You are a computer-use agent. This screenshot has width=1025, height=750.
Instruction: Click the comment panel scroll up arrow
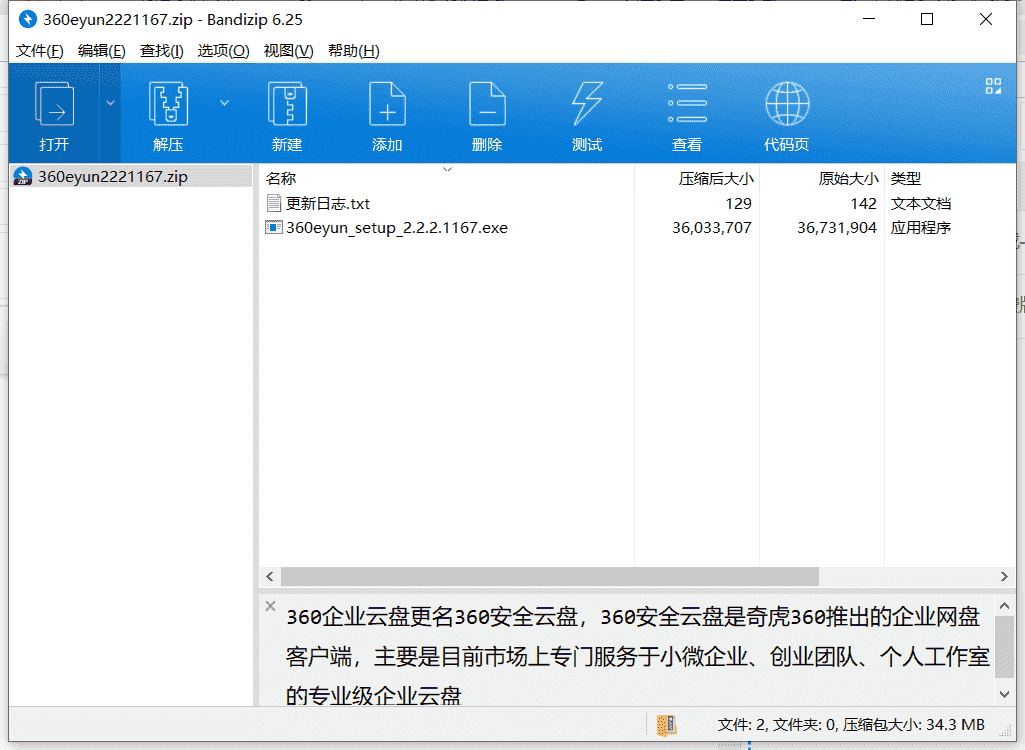point(1005,606)
